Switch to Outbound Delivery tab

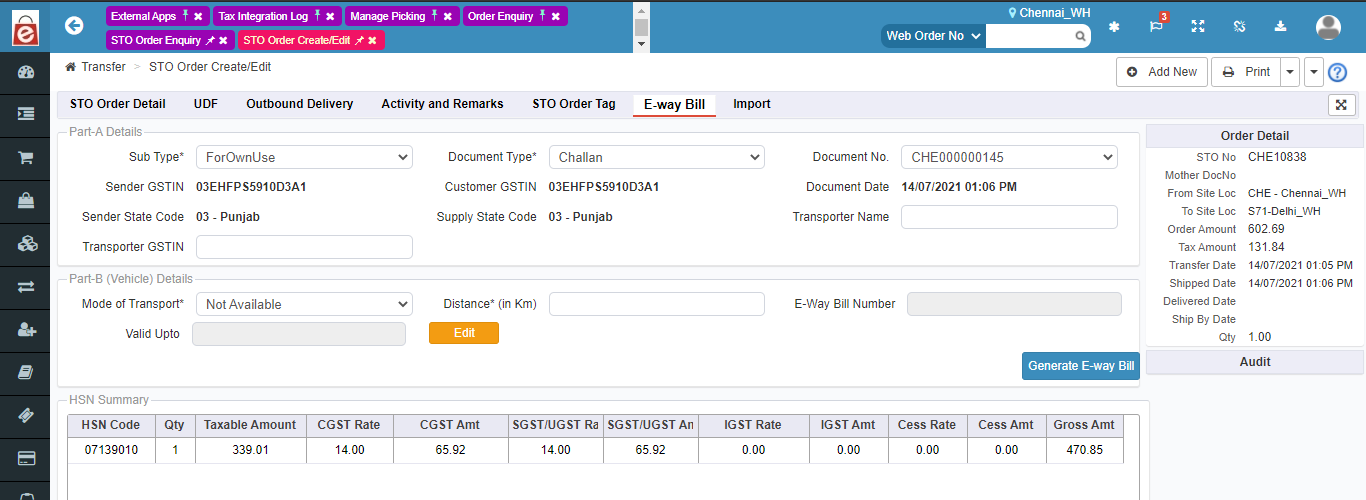coord(300,104)
